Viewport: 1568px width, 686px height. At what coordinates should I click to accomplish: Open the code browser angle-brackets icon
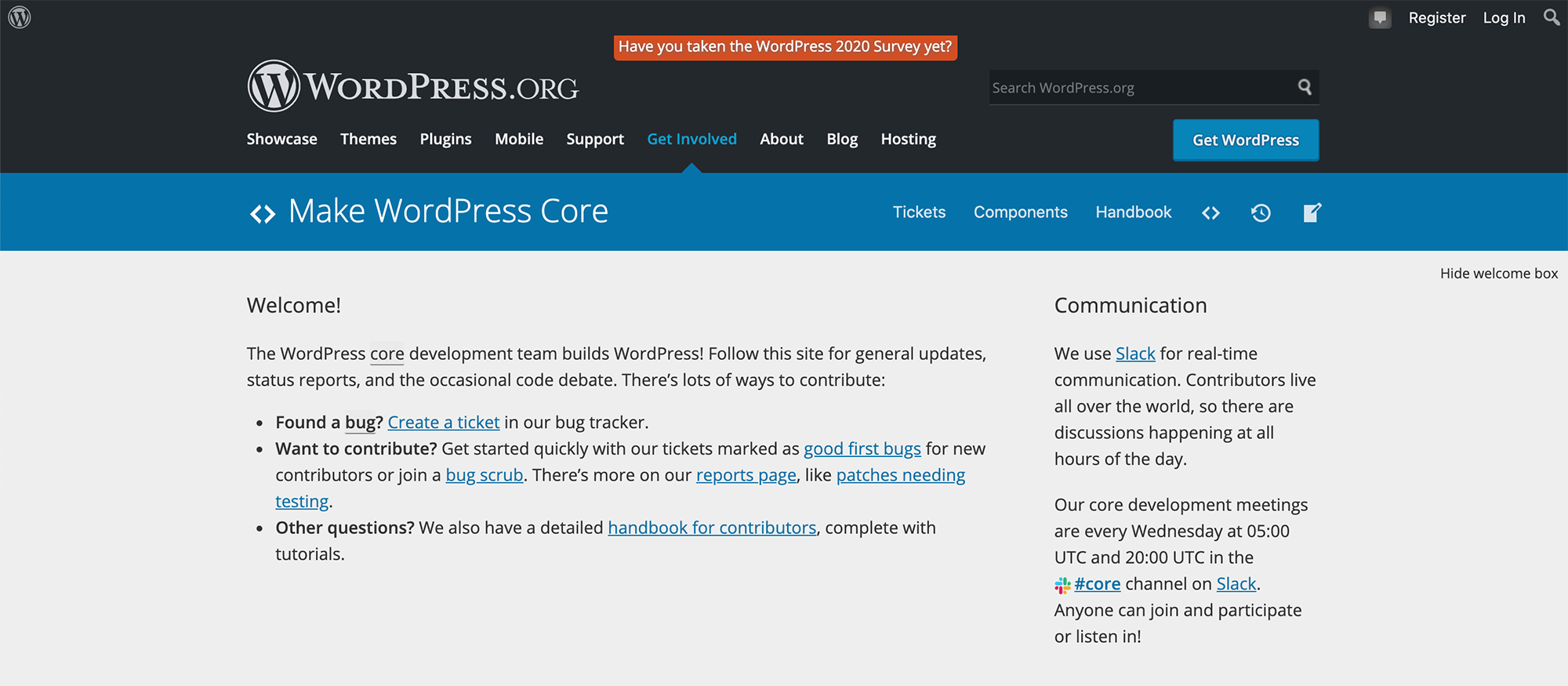[1210, 212]
